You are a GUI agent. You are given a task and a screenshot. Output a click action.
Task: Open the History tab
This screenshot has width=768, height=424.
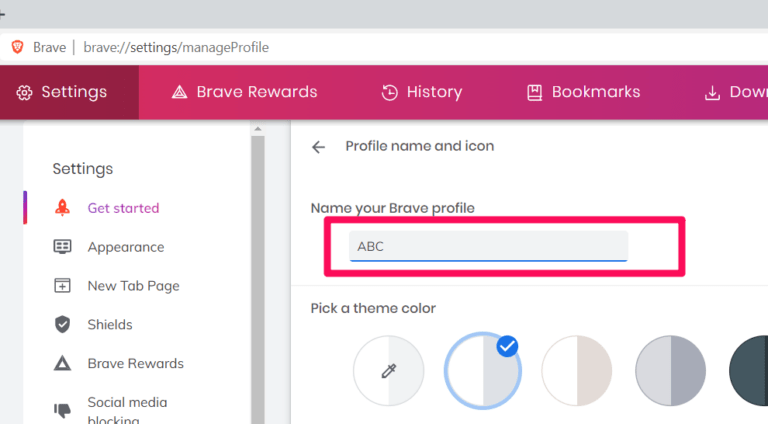pyautogui.click(x=422, y=92)
